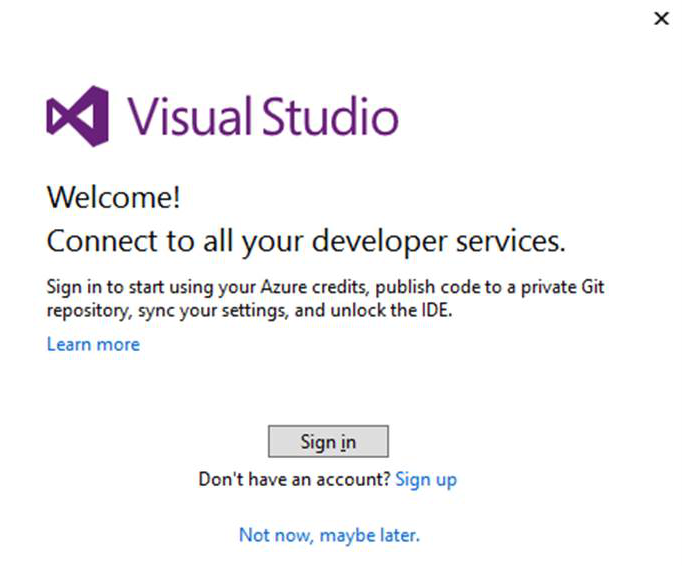
Task: Read more about signing in via Learn more
Action: pos(93,344)
